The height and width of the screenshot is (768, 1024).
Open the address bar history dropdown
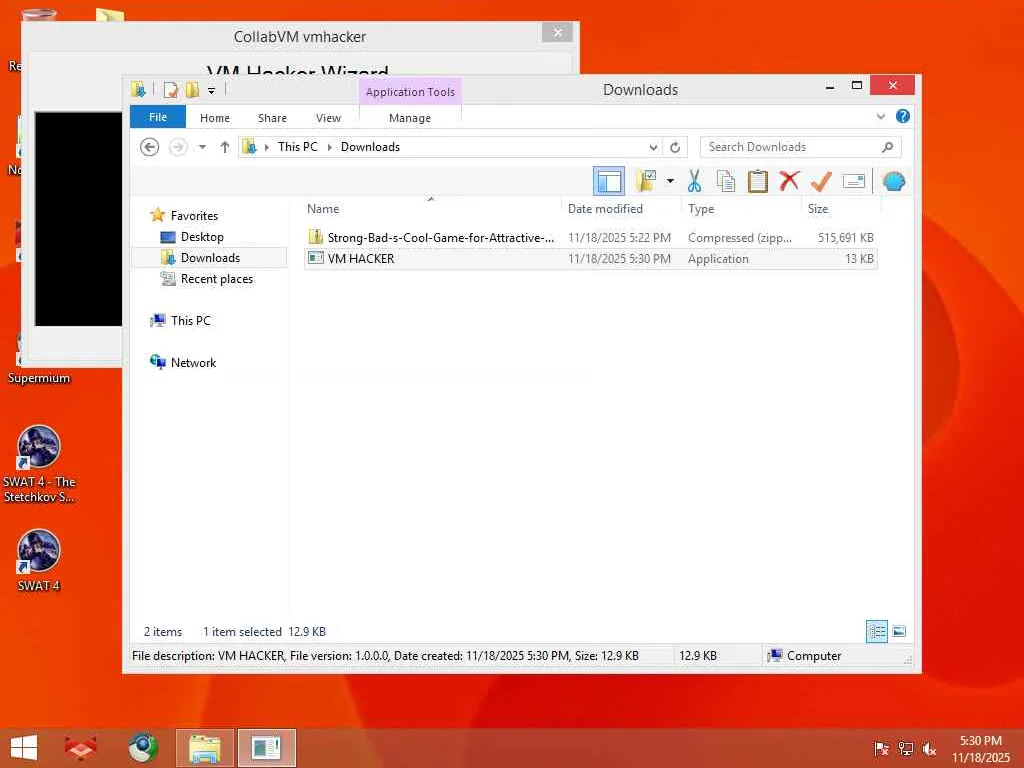[653, 148]
